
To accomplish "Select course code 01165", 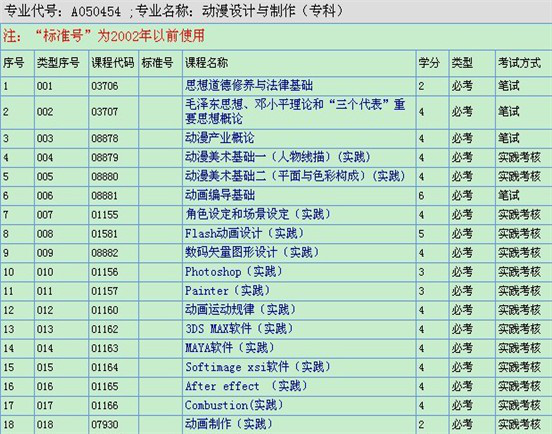I will (x=105, y=386).
